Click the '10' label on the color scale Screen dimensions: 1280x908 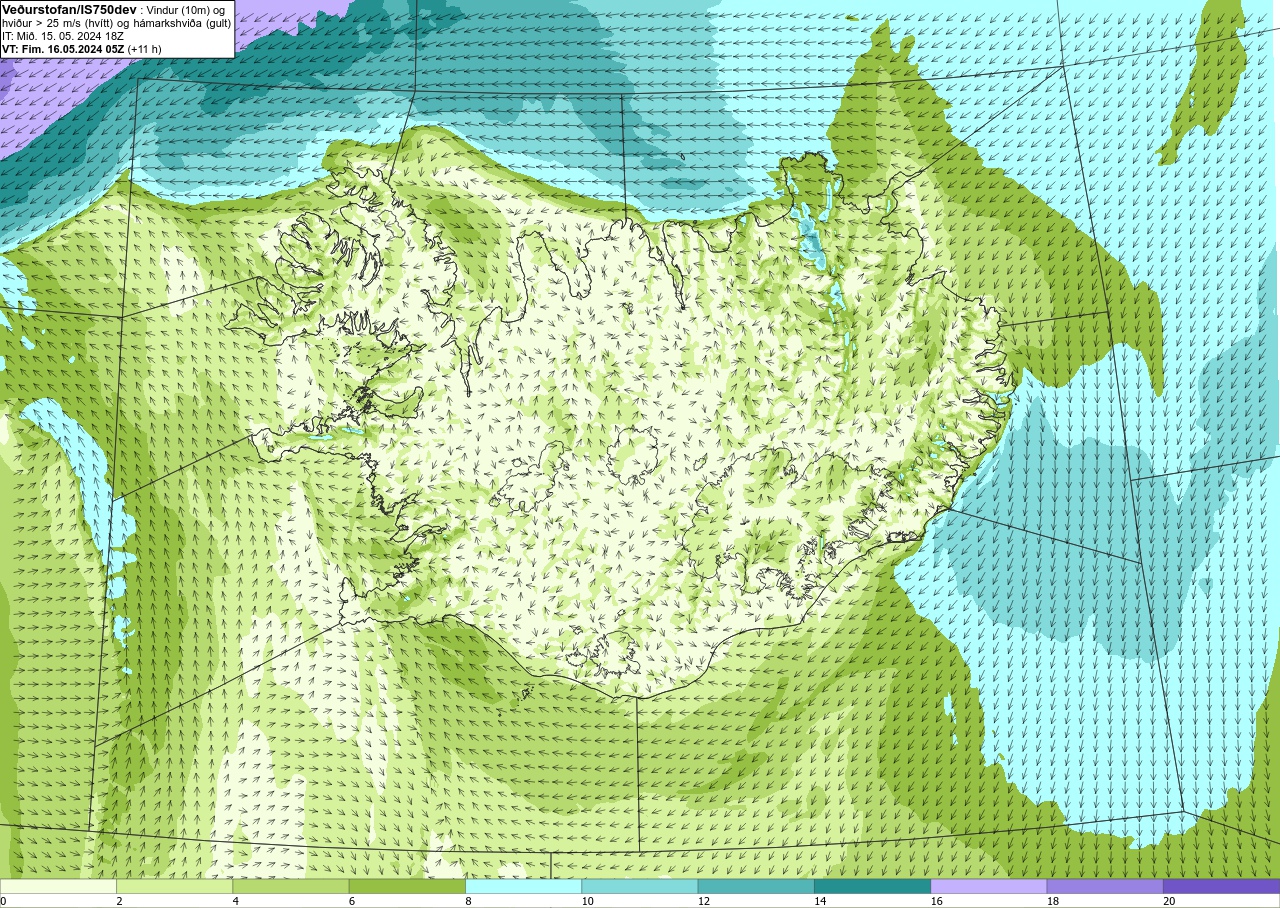click(588, 901)
